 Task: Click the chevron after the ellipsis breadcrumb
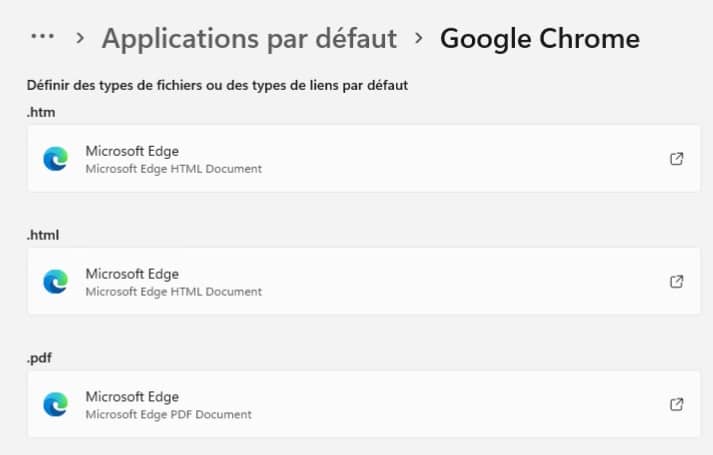[80, 39]
